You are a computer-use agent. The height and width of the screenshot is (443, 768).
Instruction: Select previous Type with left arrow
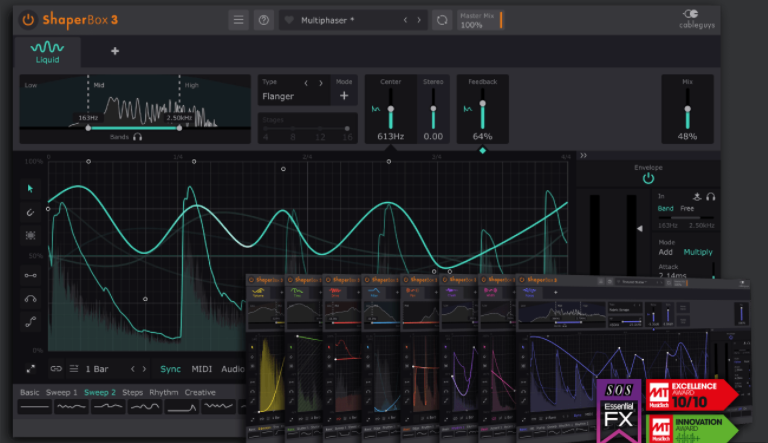tap(306, 83)
